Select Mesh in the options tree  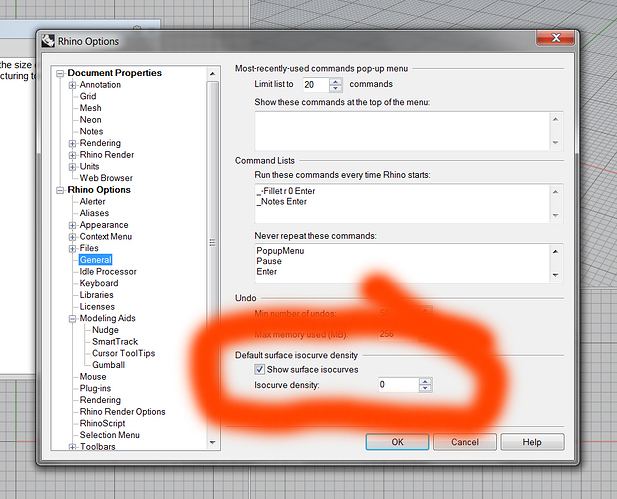(x=91, y=108)
